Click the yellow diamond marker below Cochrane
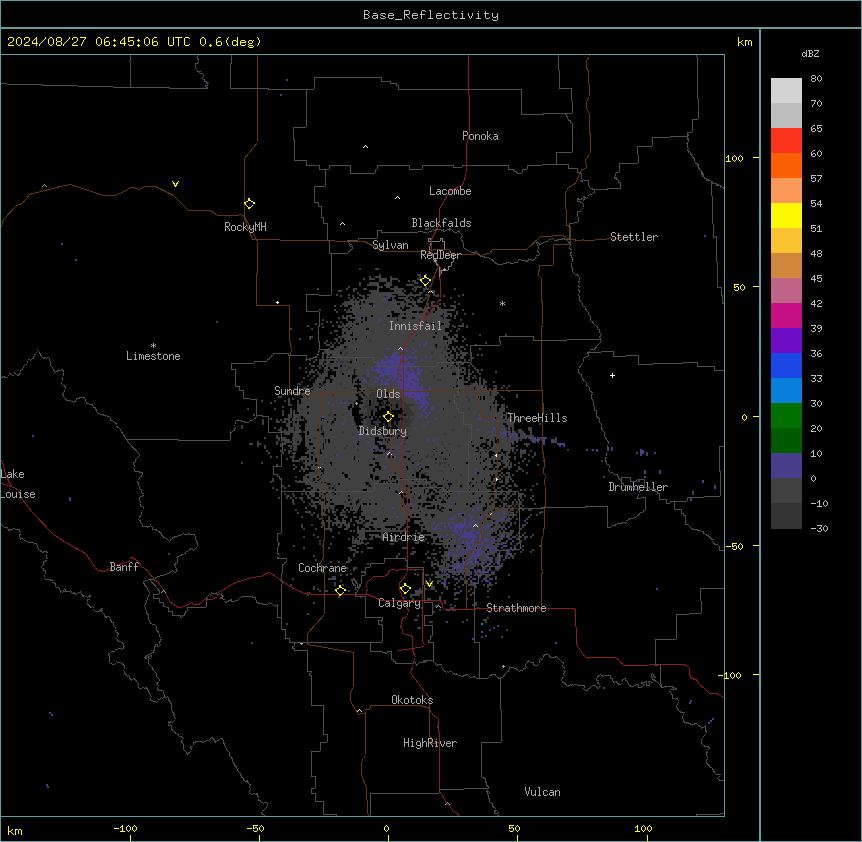Screen dimensions: 862x842 tap(340, 591)
